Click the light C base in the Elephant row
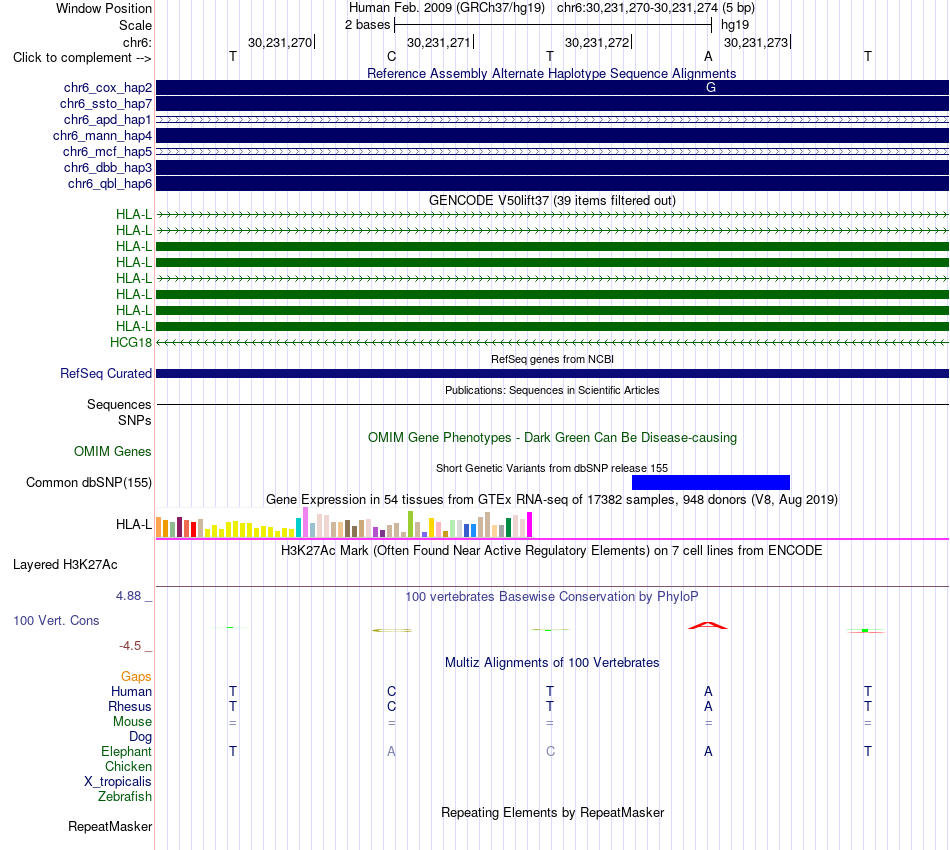The width and height of the screenshot is (950, 850). 550,751
